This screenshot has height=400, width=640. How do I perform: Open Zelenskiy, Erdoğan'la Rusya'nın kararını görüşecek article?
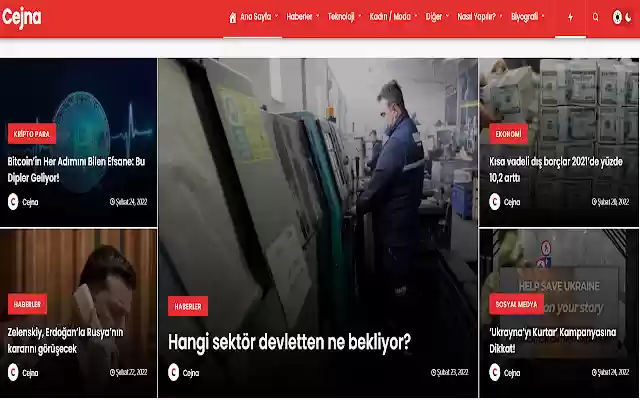click(x=65, y=340)
